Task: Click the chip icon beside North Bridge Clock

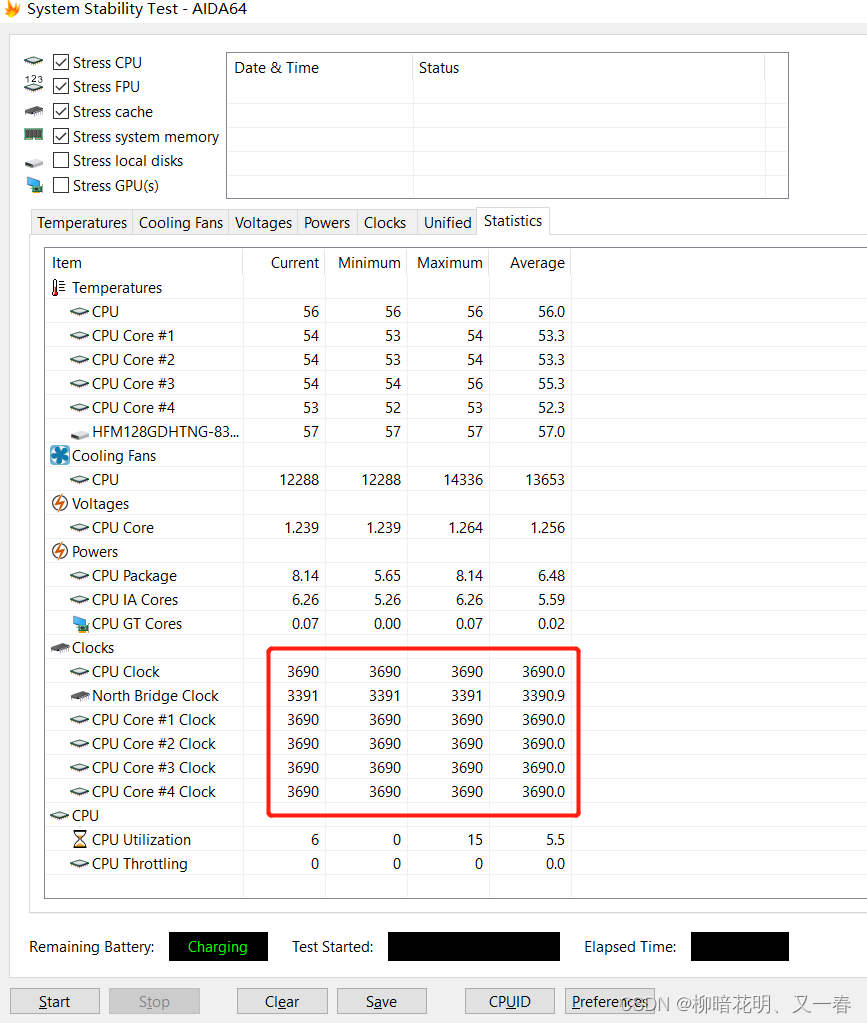Action: click(80, 695)
